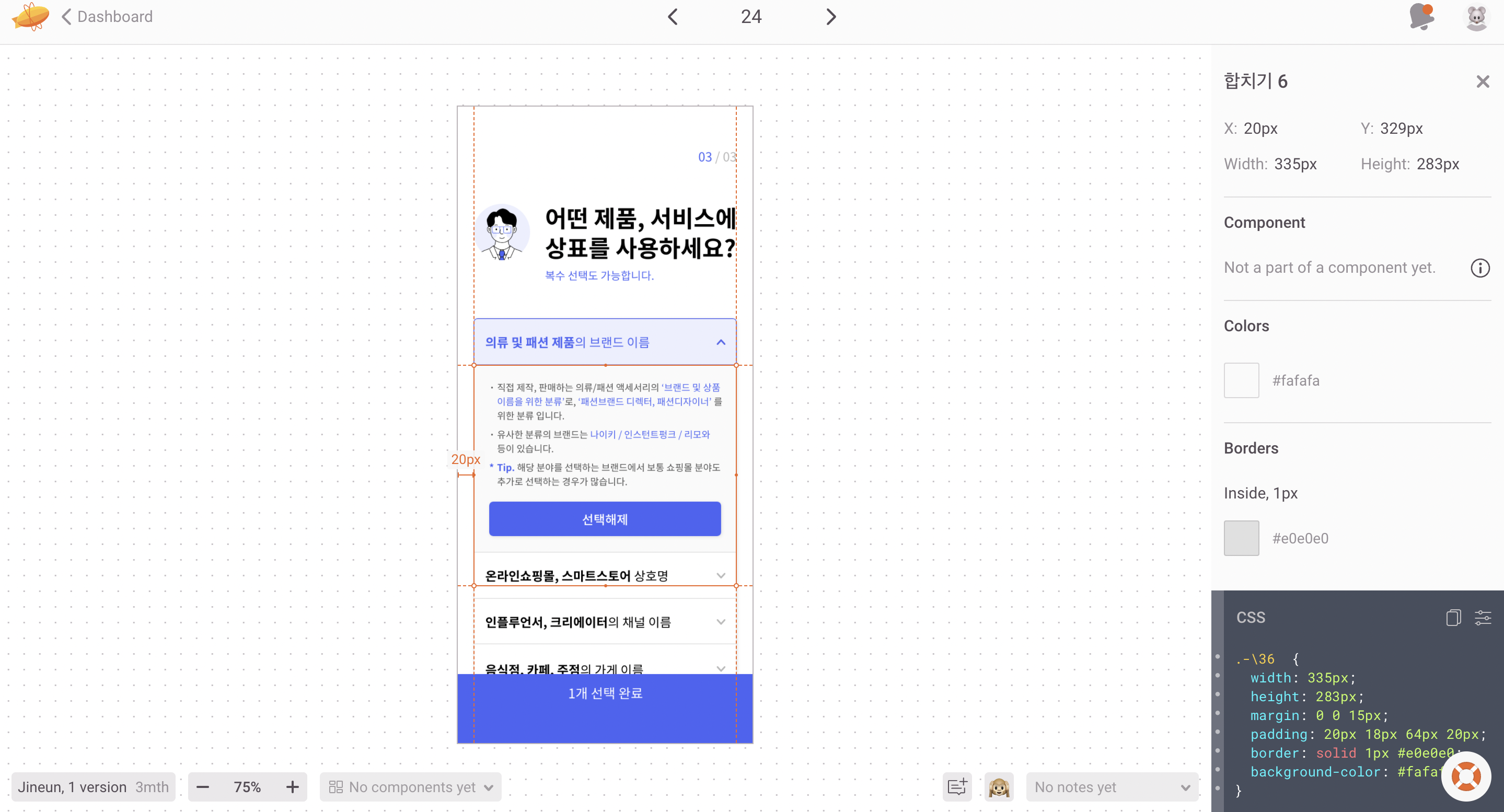The height and width of the screenshot is (812, 1504).
Task: Click the #fafafa hex label
Action: 1295,380
